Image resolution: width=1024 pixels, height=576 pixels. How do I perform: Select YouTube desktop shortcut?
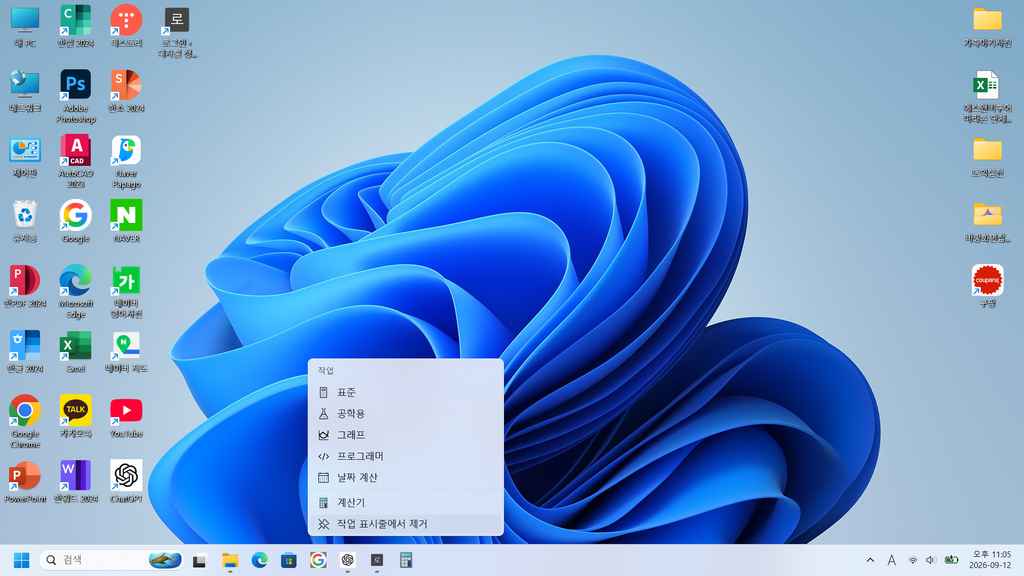pyautogui.click(x=126, y=417)
